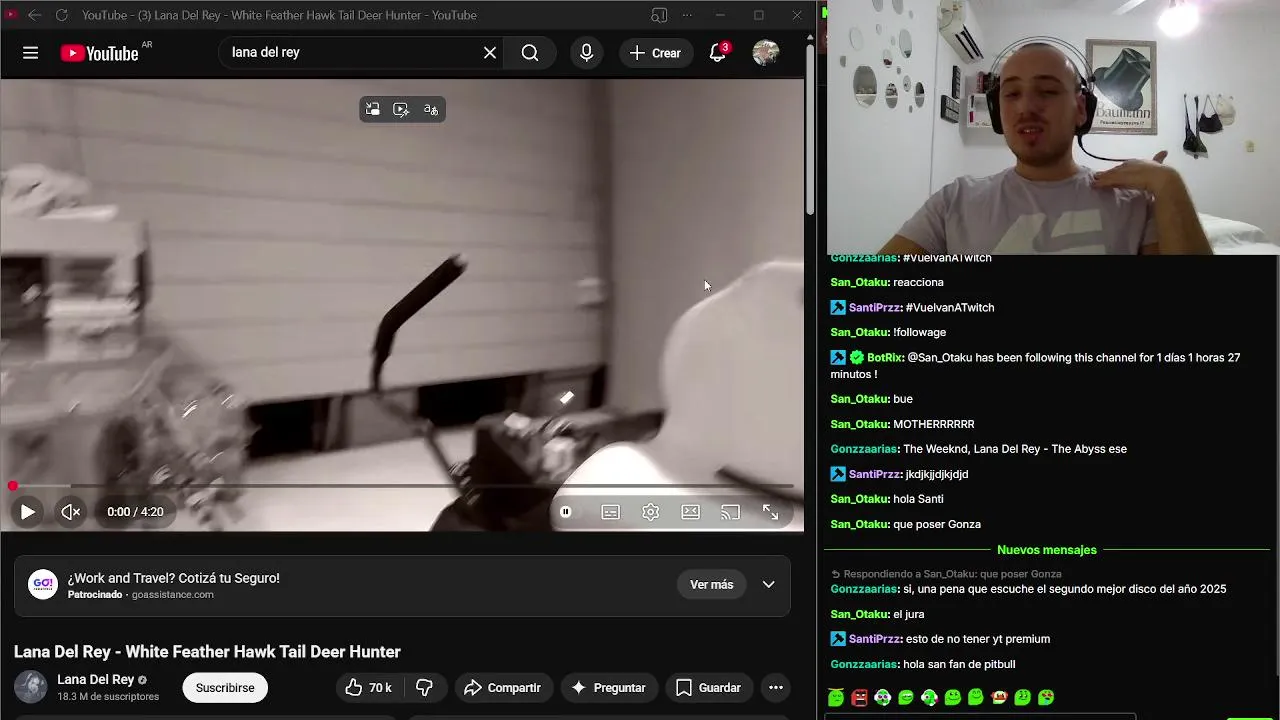
Task: Click the BotRix verified badge
Action: coord(857,358)
